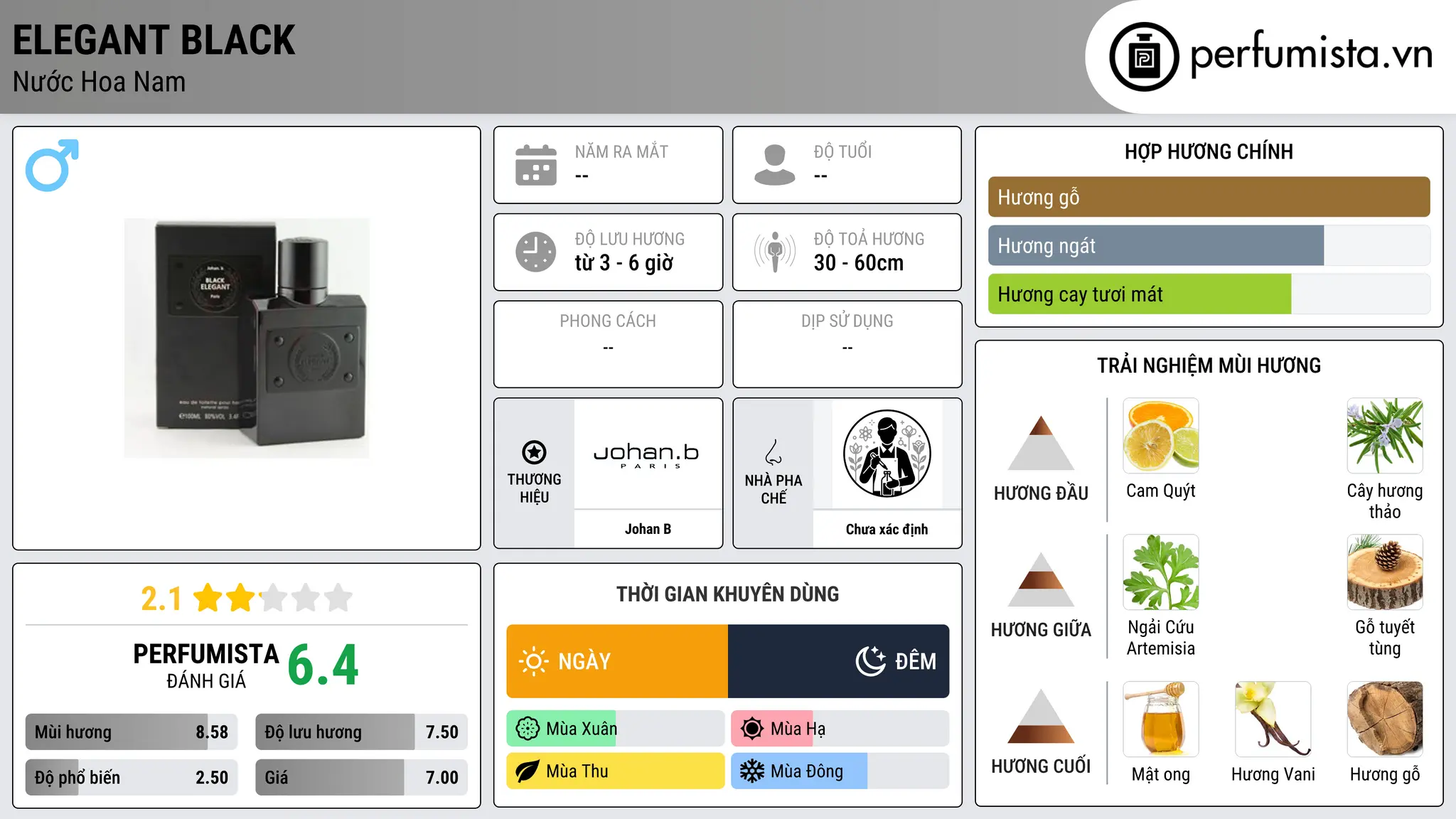The image size is (1456, 819).
Task: Click the Giá 7.00 score bar
Action: pyautogui.click(x=361, y=777)
